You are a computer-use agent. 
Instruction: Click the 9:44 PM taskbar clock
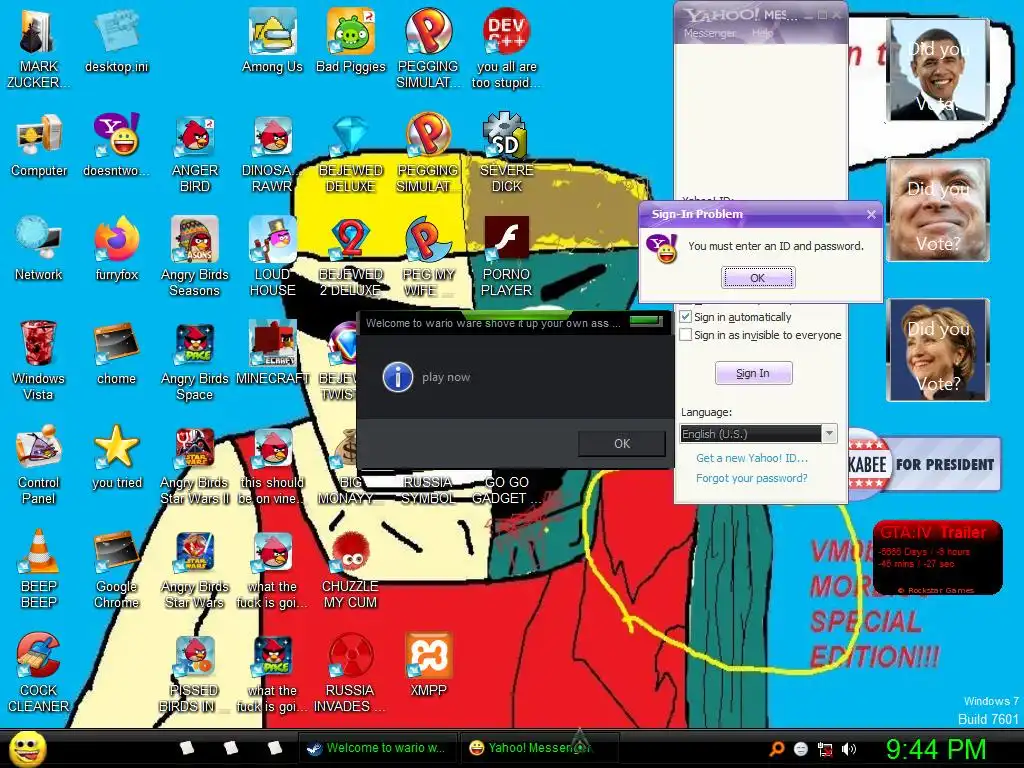click(x=935, y=748)
